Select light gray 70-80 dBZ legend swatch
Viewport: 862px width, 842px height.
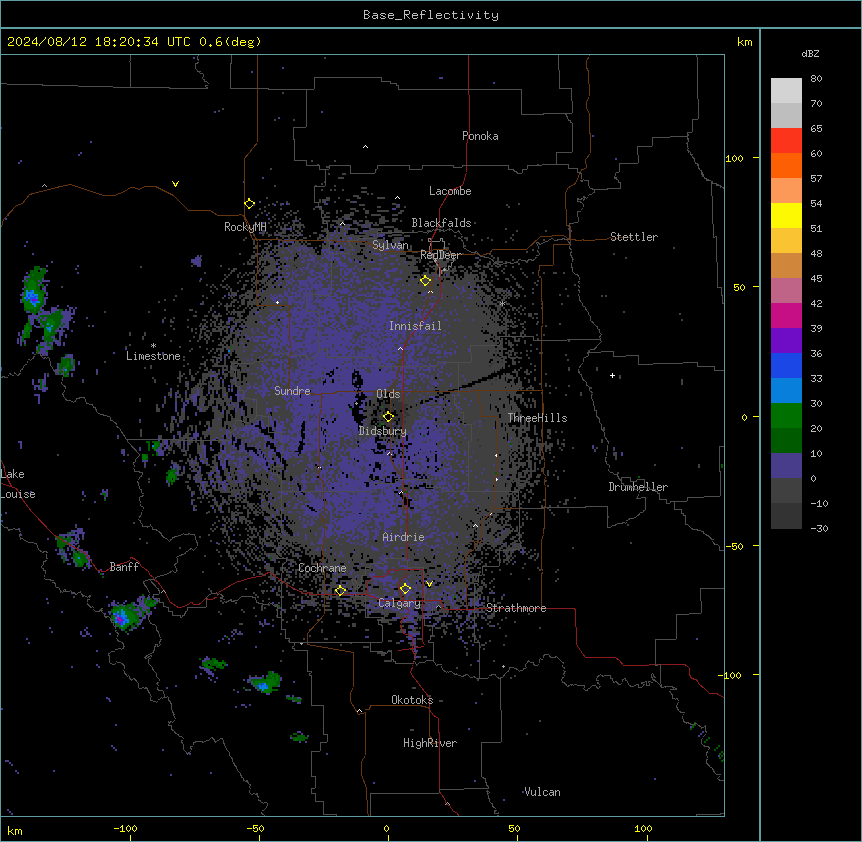coord(786,91)
